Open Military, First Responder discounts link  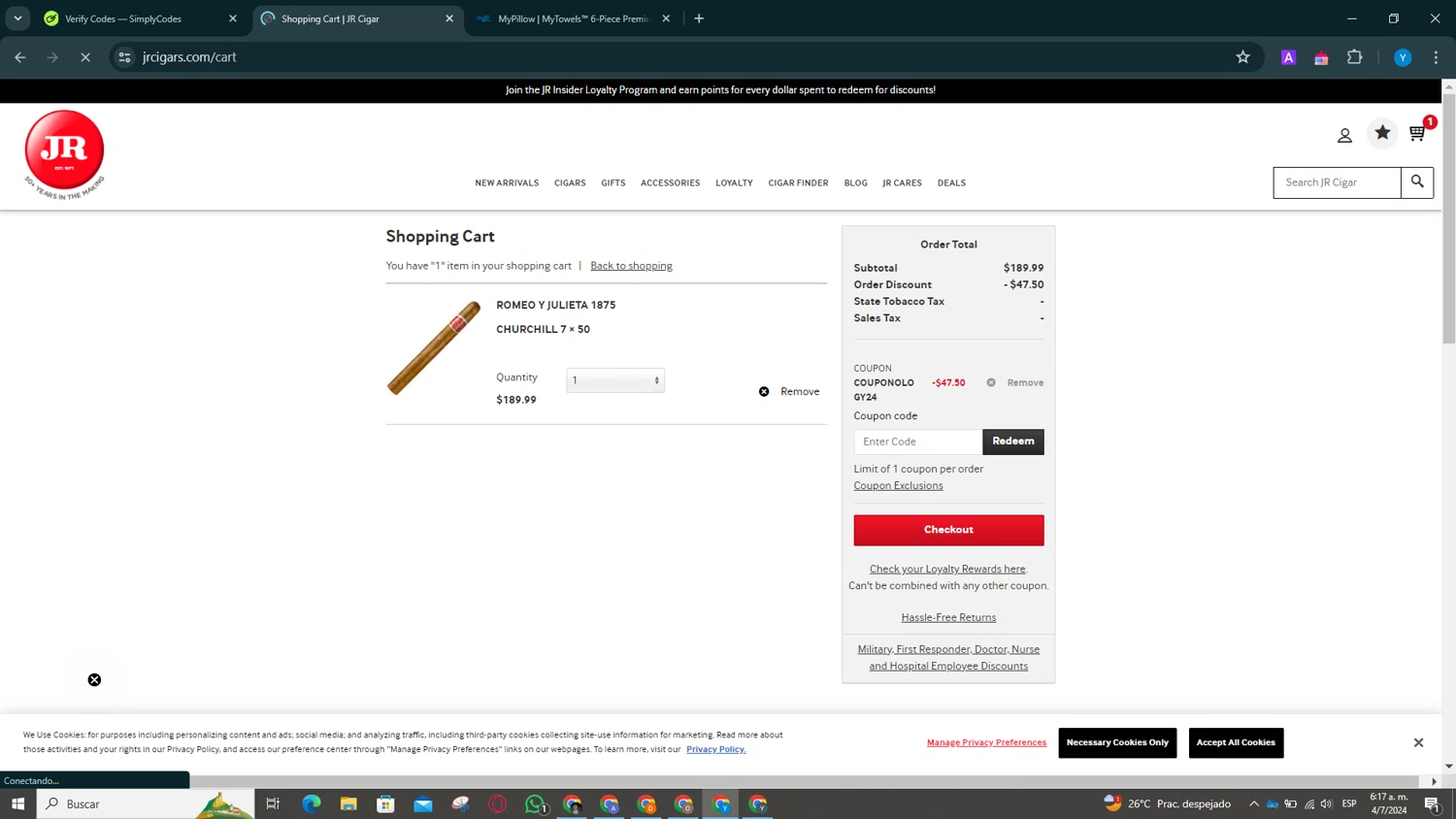pos(948,658)
